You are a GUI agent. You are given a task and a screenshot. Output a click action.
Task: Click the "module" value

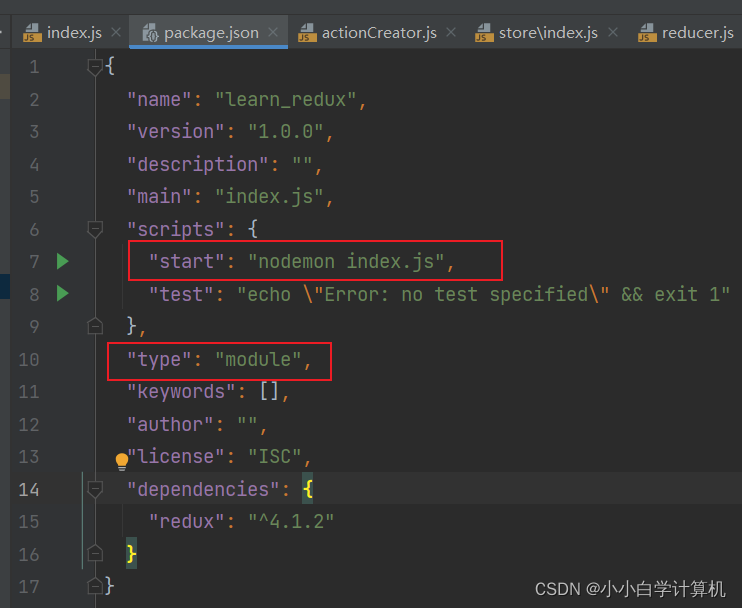click(258, 360)
